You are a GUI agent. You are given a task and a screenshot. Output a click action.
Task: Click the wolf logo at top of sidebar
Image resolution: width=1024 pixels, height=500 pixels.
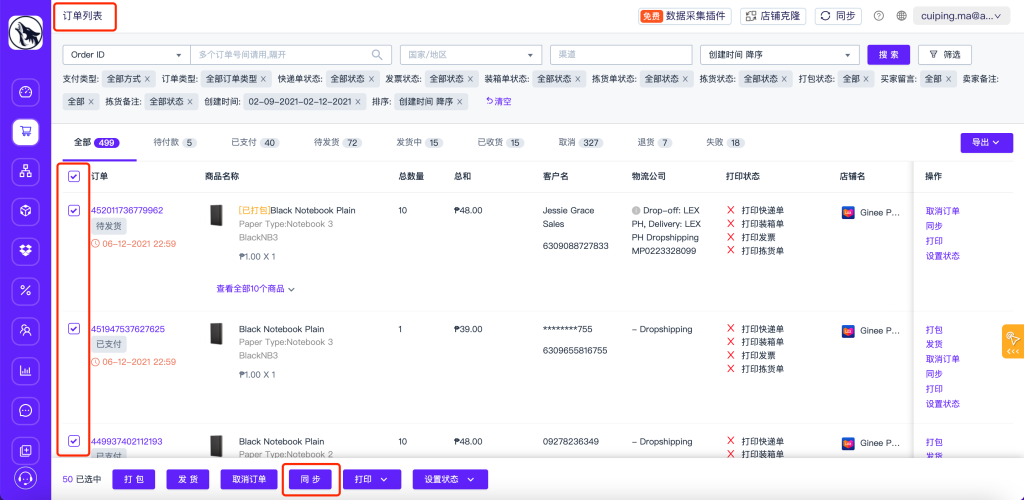click(25, 33)
